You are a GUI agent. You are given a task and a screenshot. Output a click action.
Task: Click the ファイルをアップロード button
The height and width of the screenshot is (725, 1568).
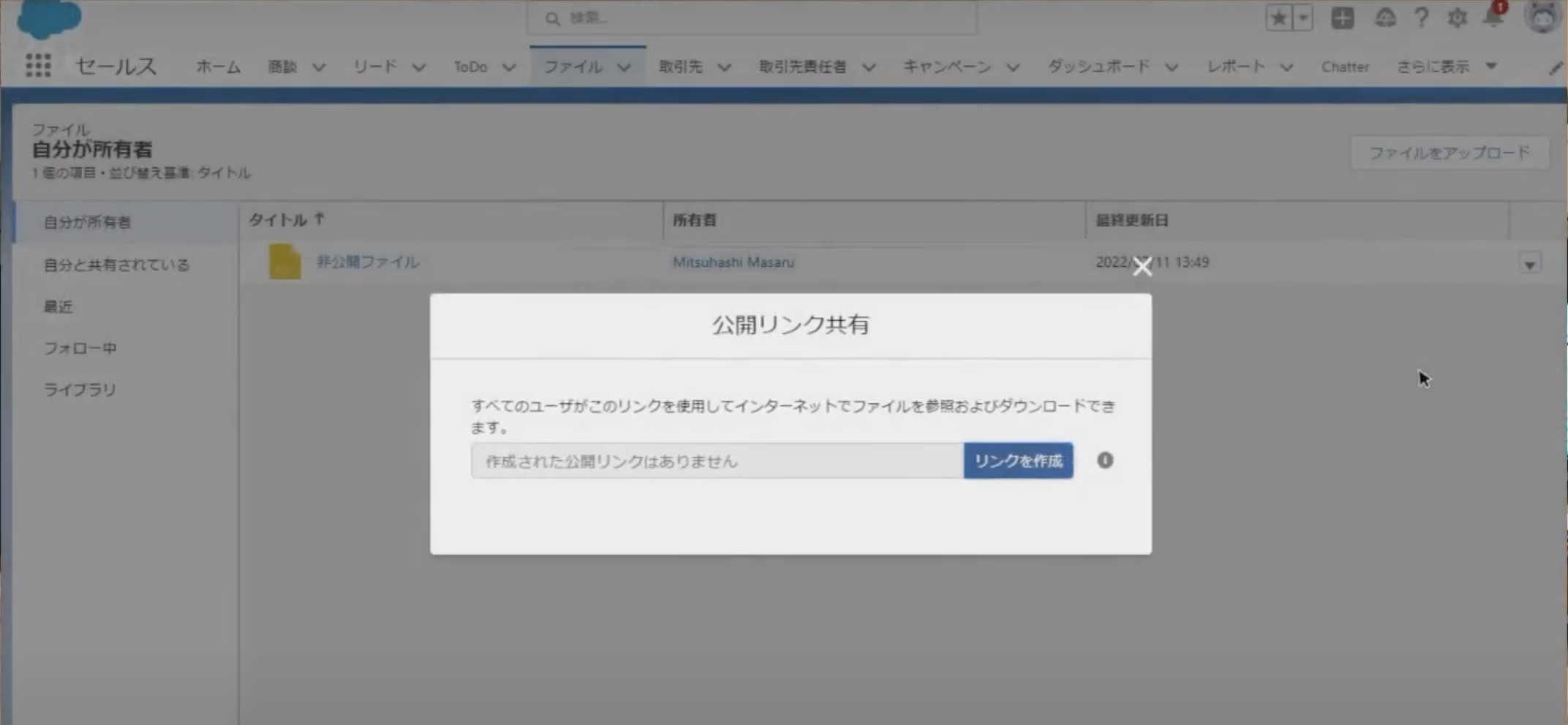(x=1450, y=153)
